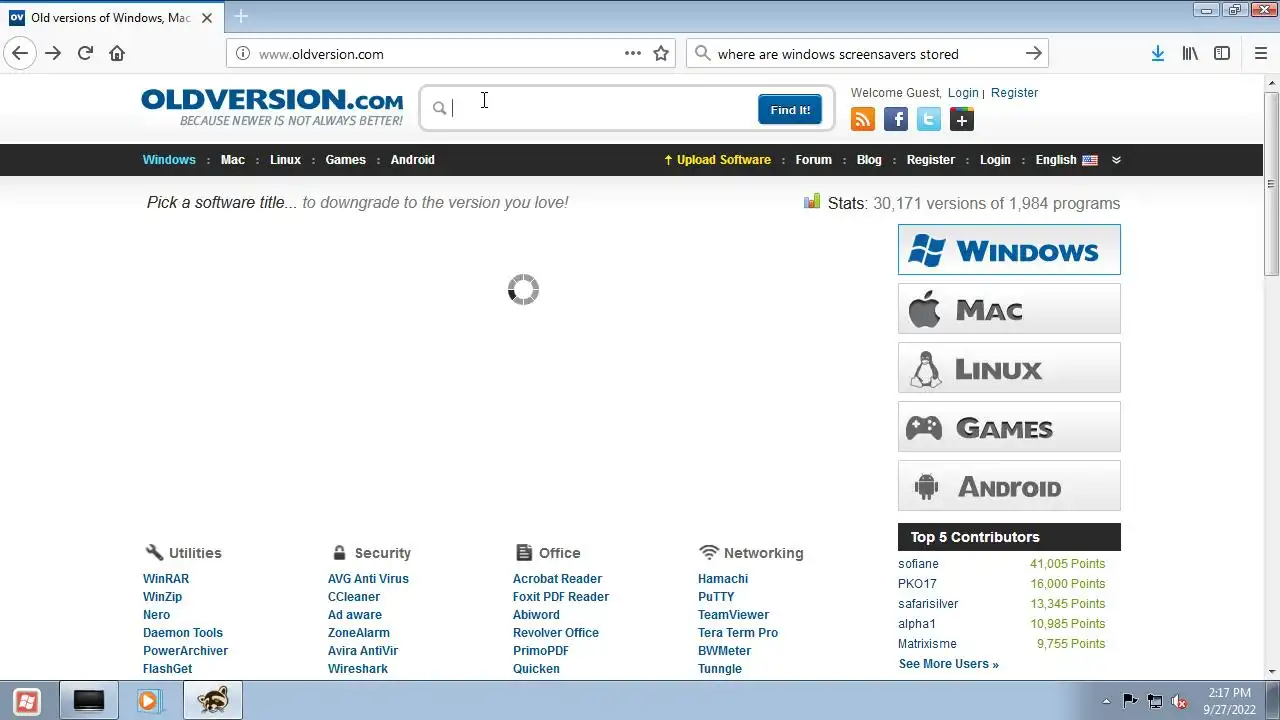Click the browser forward arrow

(53, 54)
